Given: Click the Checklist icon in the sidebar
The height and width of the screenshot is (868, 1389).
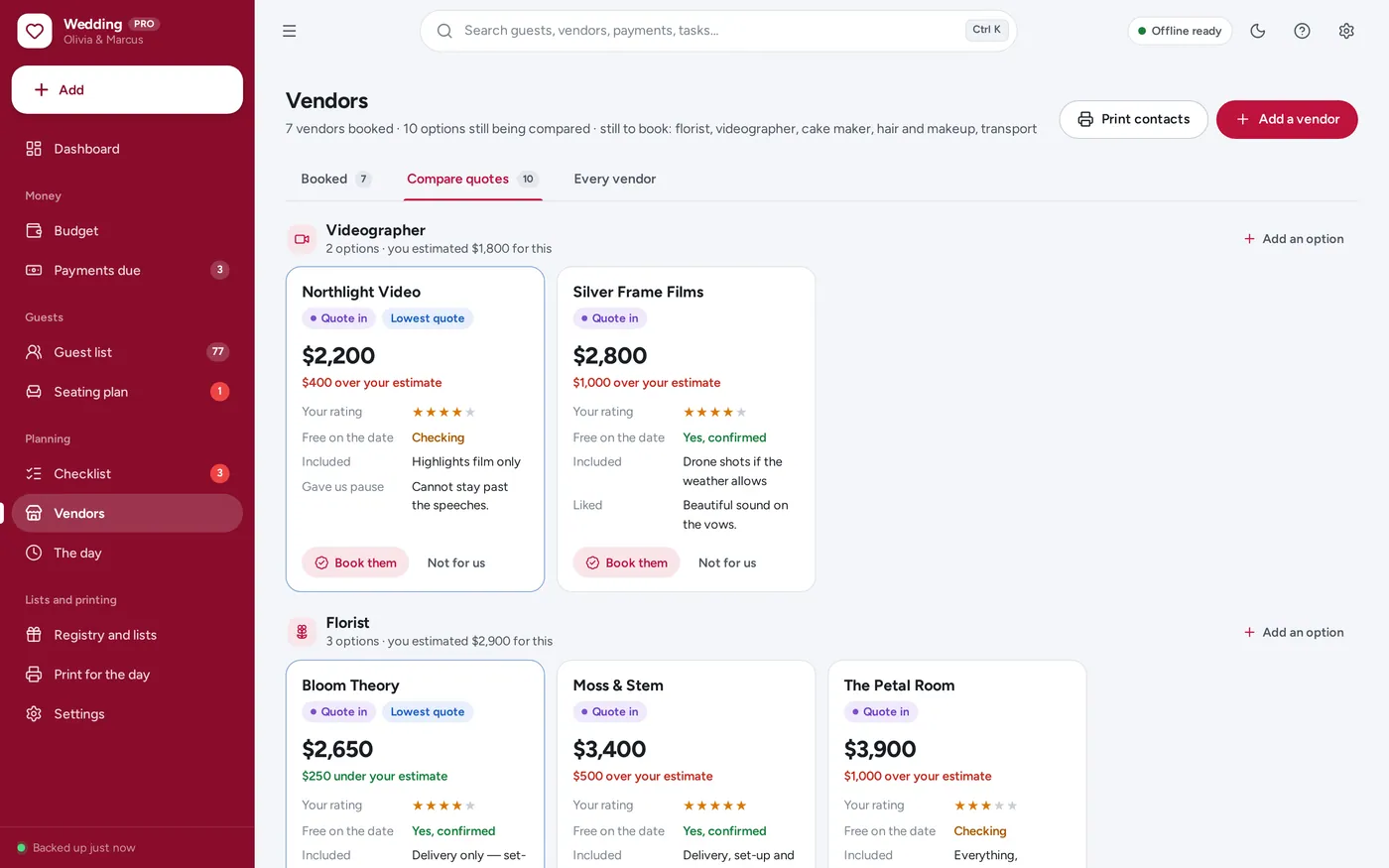Looking at the screenshot, I should 34,474.
